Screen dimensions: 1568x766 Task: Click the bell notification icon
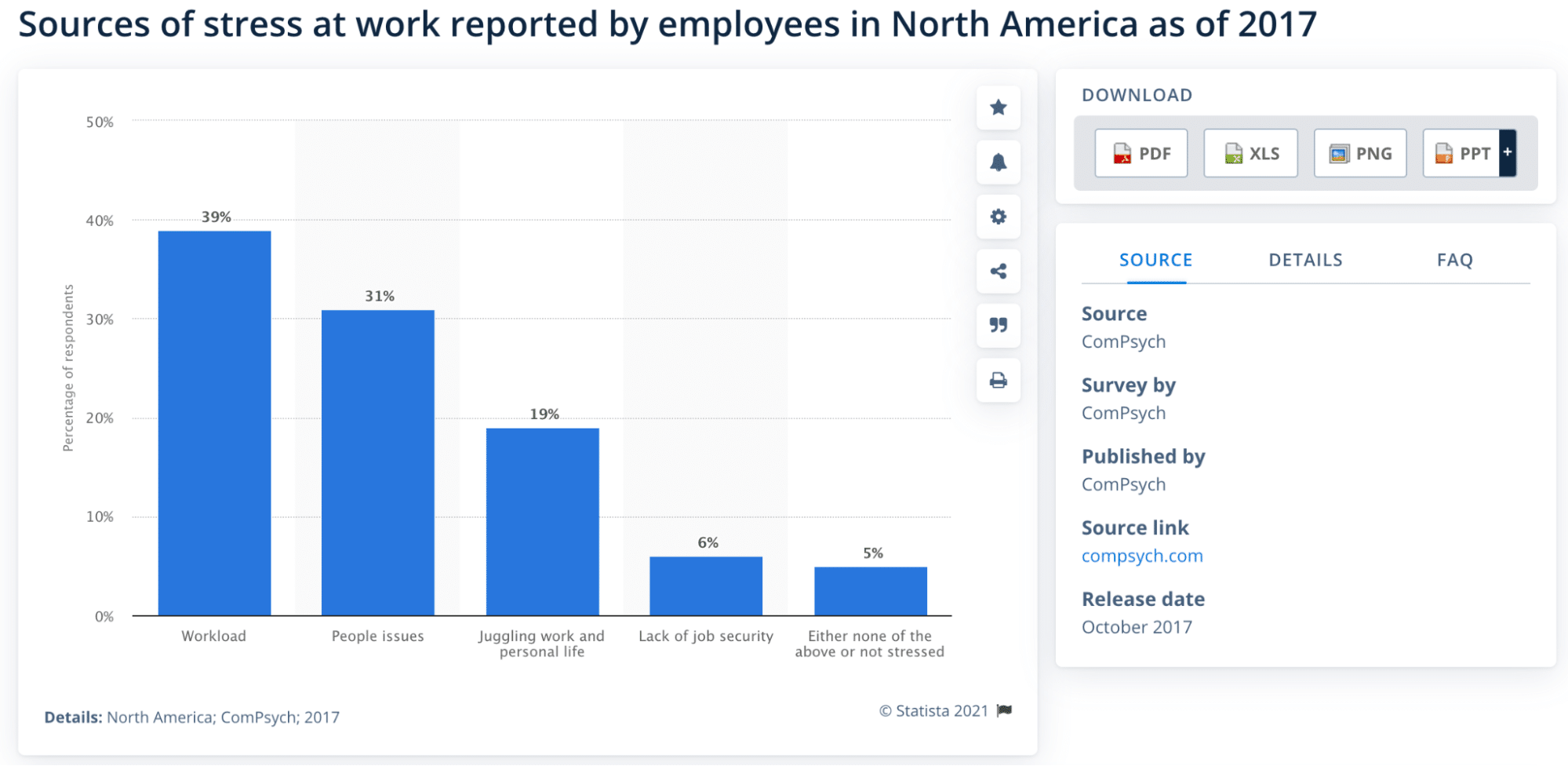coord(998,162)
